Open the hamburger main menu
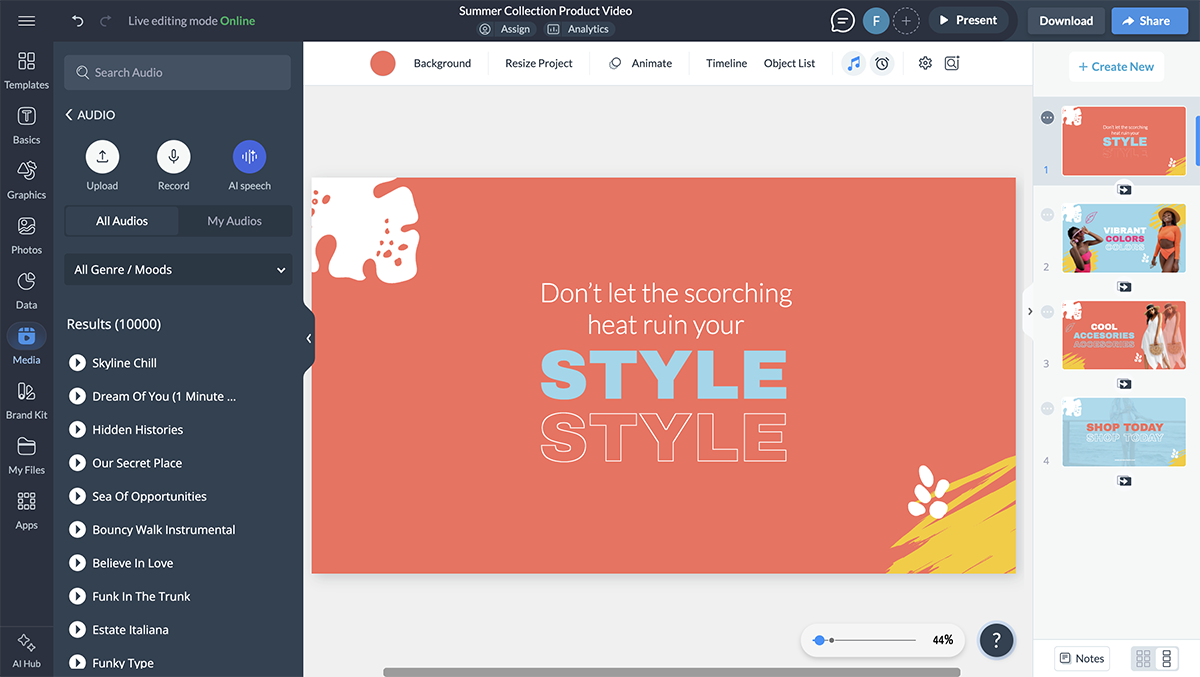1200x677 pixels. click(27, 21)
